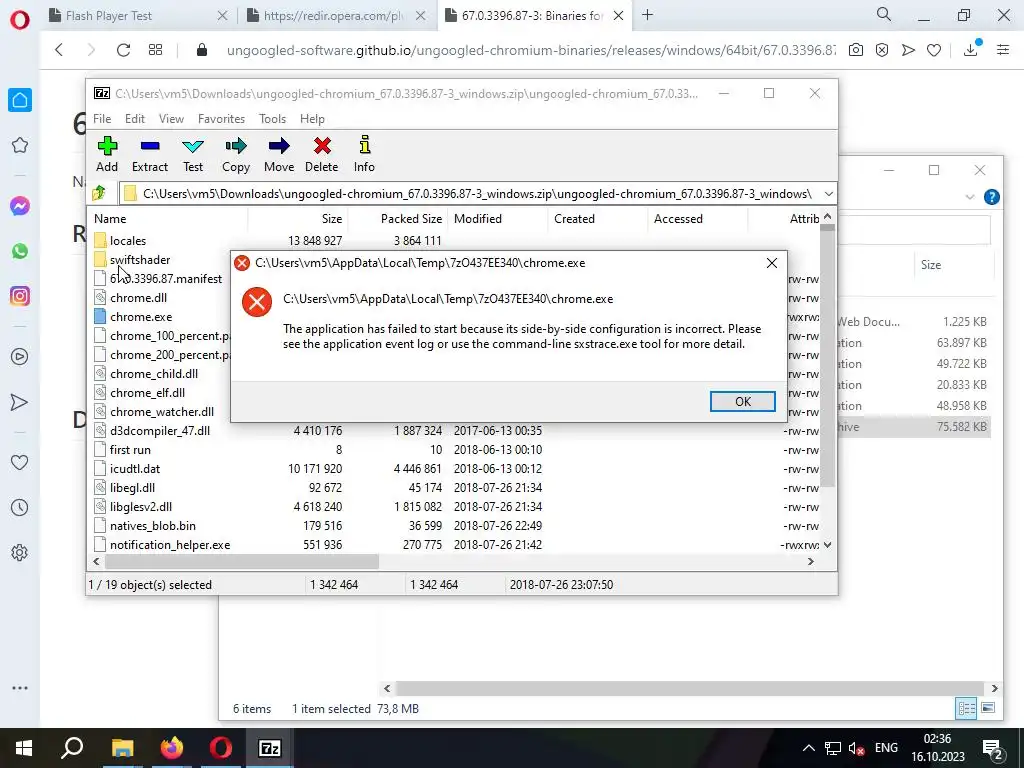Screen dimensions: 1024x768
Task: Open a new tab with plus button
Action: point(647,14)
